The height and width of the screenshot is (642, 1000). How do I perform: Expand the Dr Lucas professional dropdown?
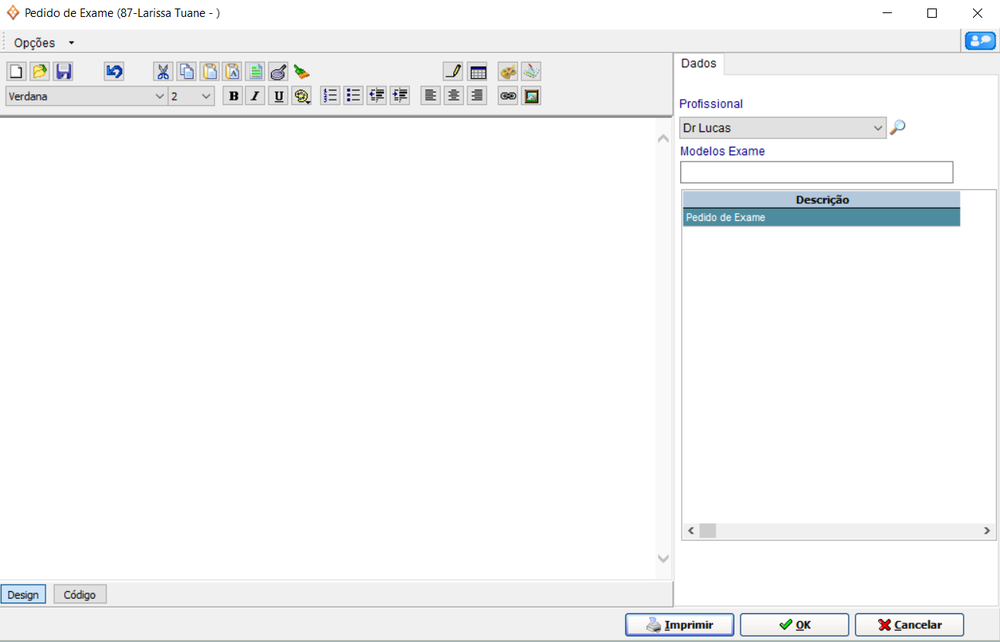pos(878,128)
